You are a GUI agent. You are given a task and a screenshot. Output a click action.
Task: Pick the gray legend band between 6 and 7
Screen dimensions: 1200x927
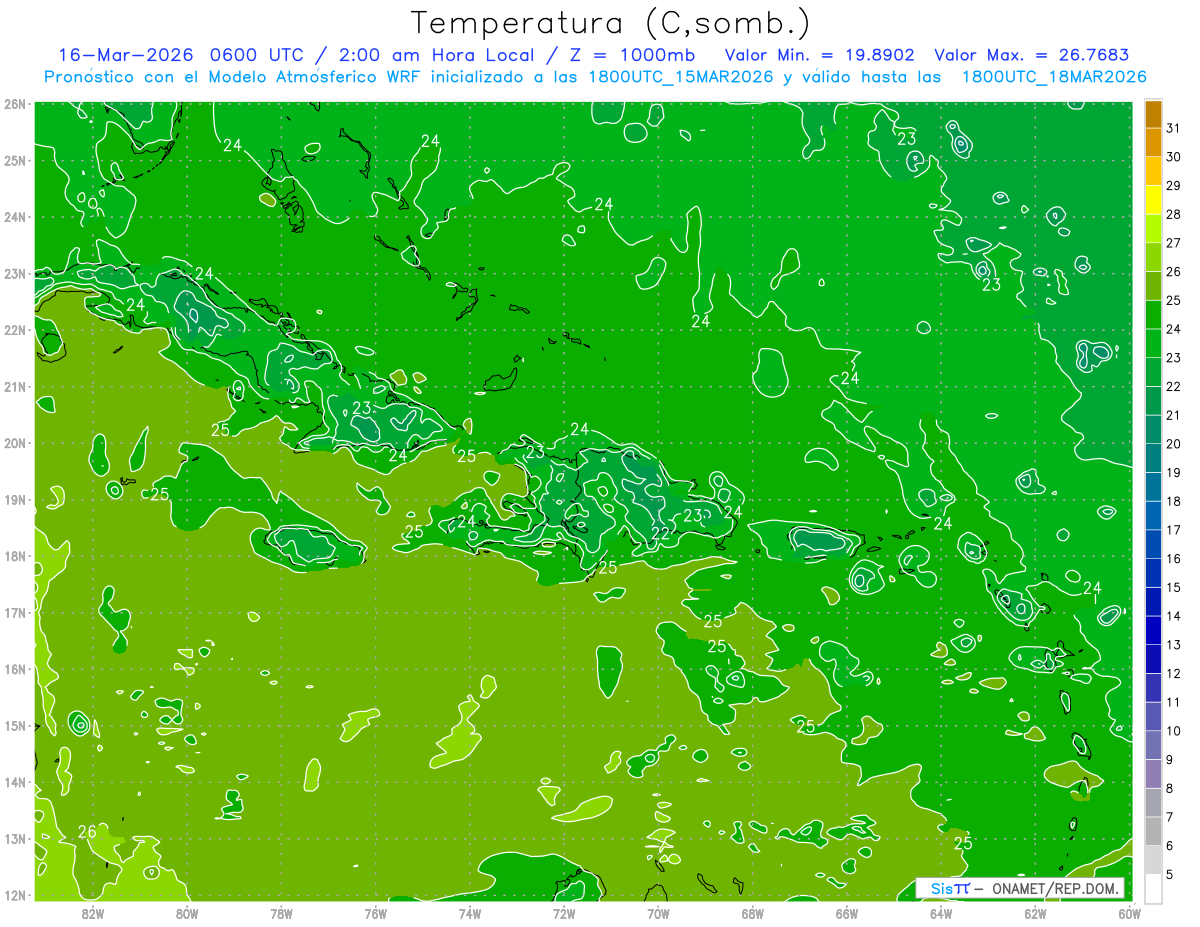click(1152, 831)
